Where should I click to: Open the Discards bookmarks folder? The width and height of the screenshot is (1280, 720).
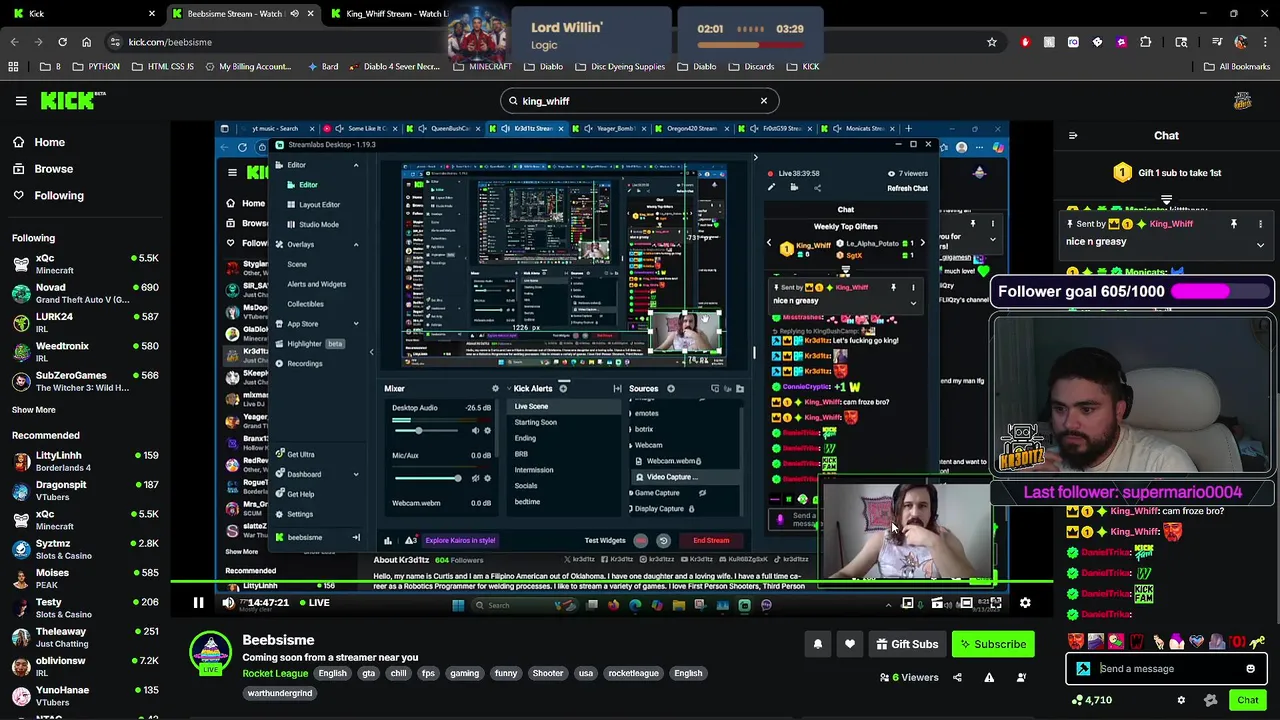(751, 67)
